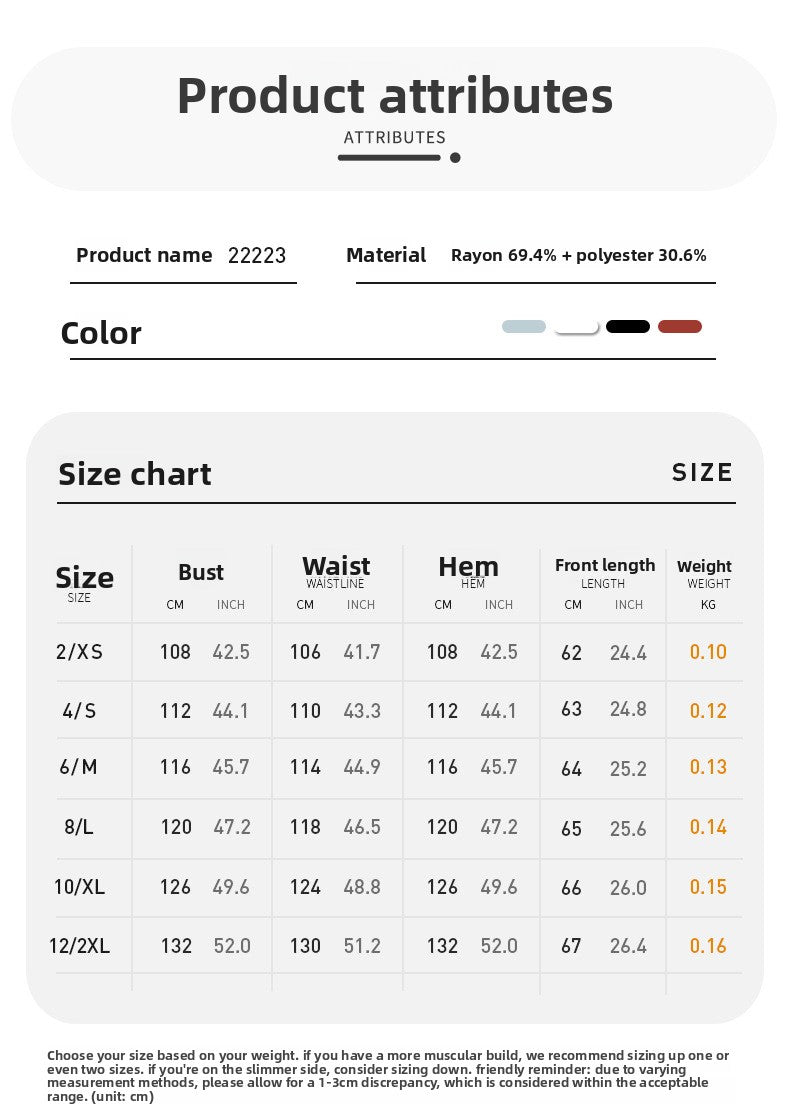Select the 4/S size row label

(x=79, y=711)
